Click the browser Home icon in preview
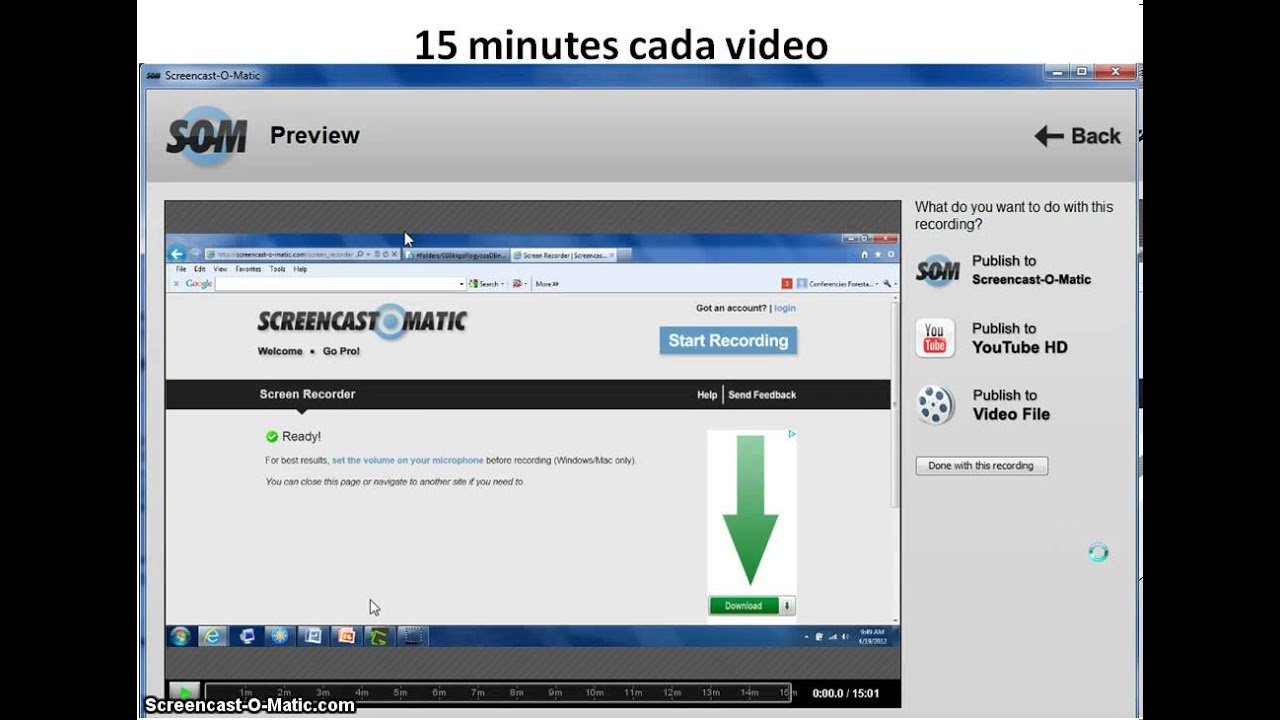This screenshot has width=1280, height=720. (865, 255)
